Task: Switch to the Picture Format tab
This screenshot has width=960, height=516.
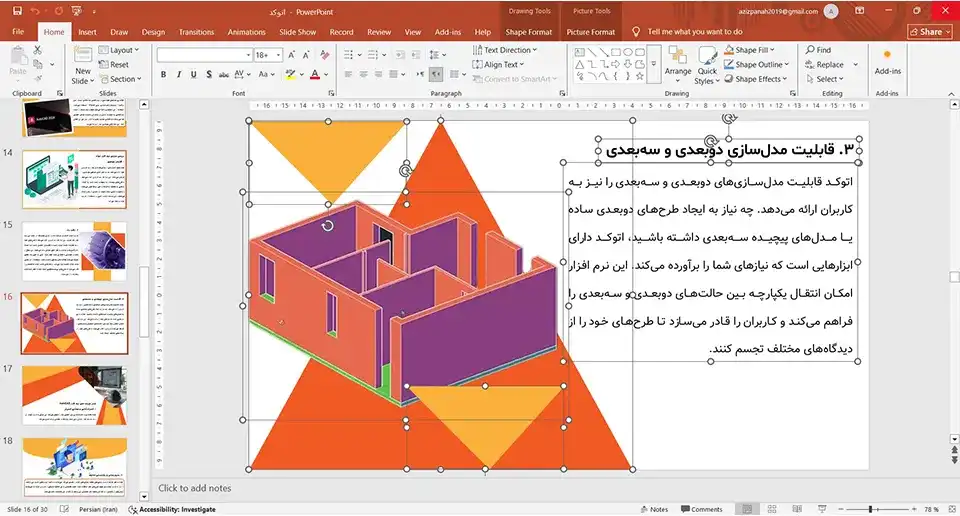Action: point(591,32)
